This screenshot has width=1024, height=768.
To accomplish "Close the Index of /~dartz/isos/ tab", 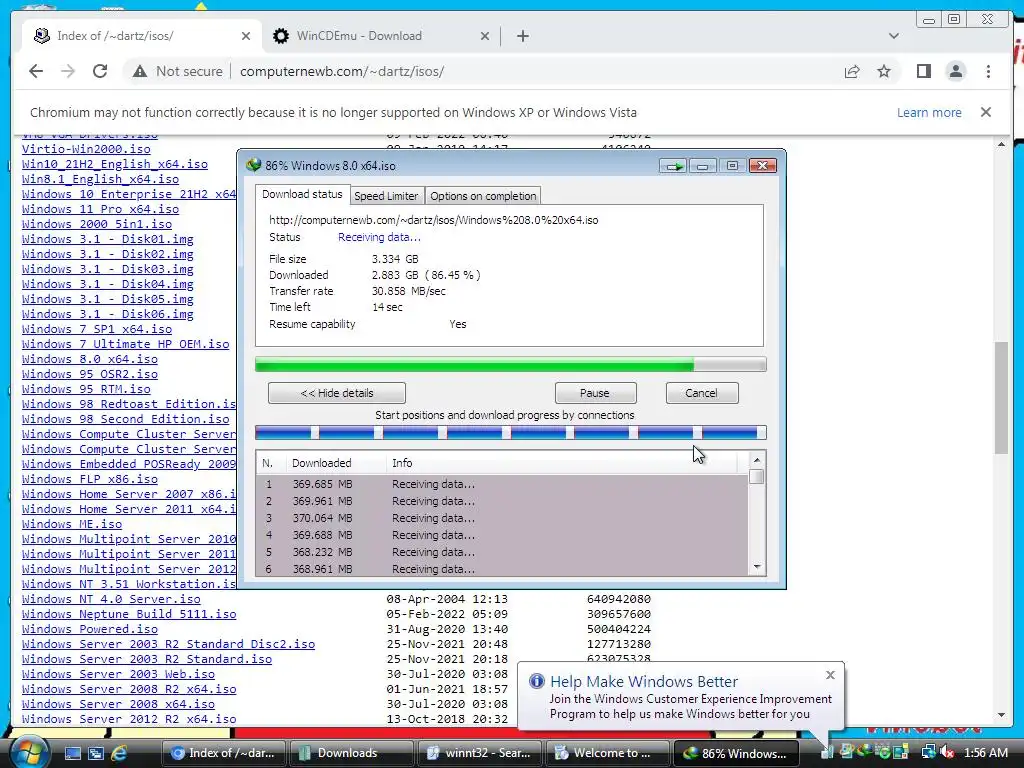I will tap(246, 36).
